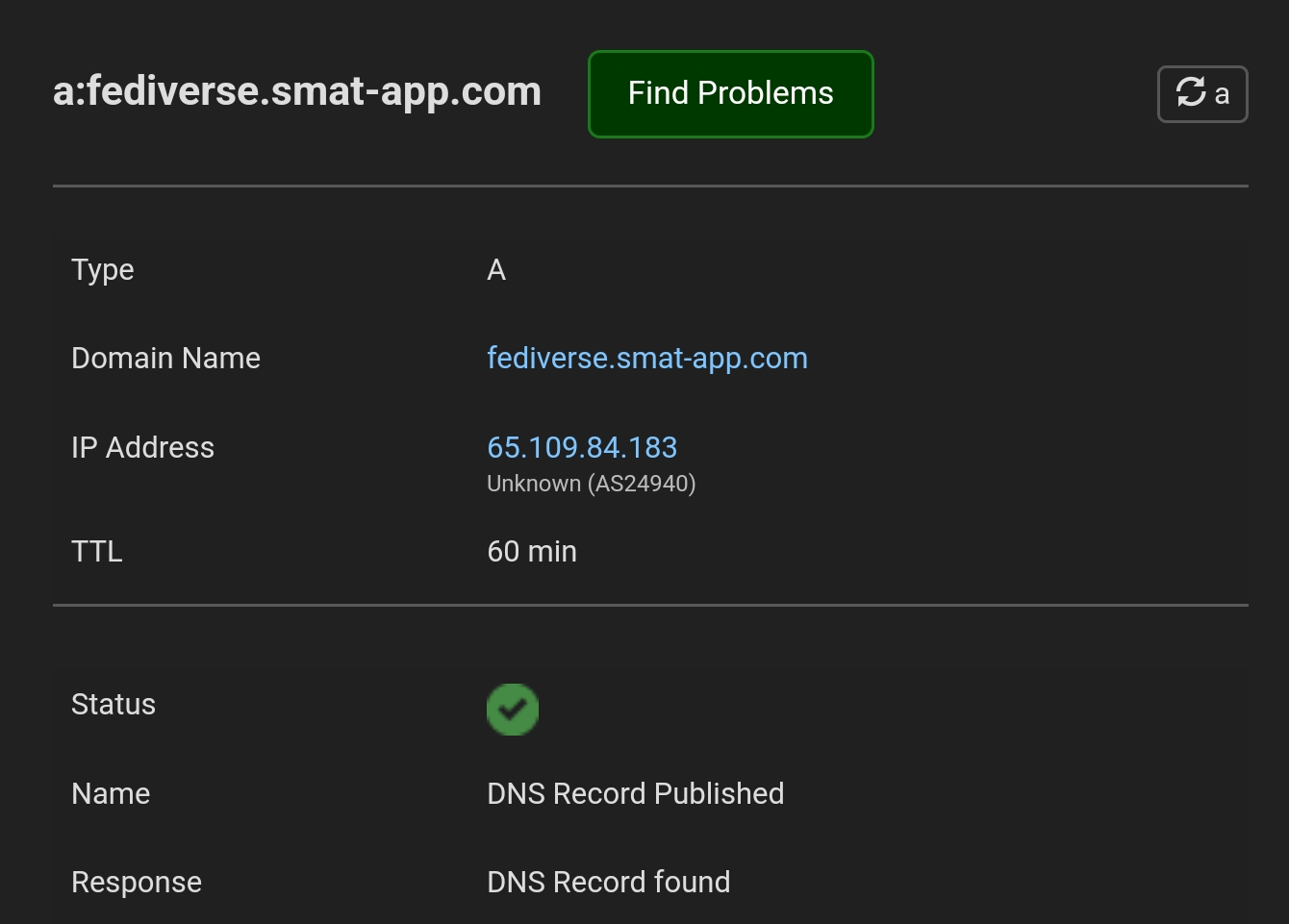The width and height of the screenshot is (1289, 924).
Task: Click the Find Problems button
Action: [730, 94]
